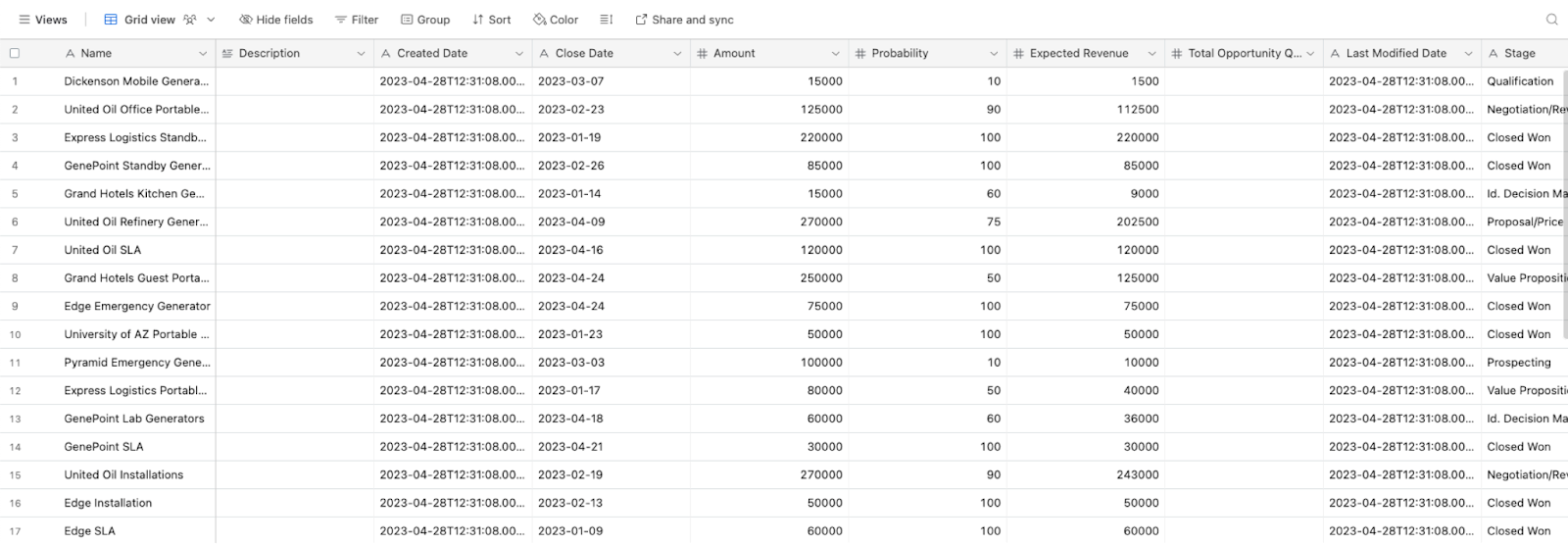Viewport: 1568px width, 544px height.
Task: Open the Probability column dropdown arrow
Action: tap(994, 54)
